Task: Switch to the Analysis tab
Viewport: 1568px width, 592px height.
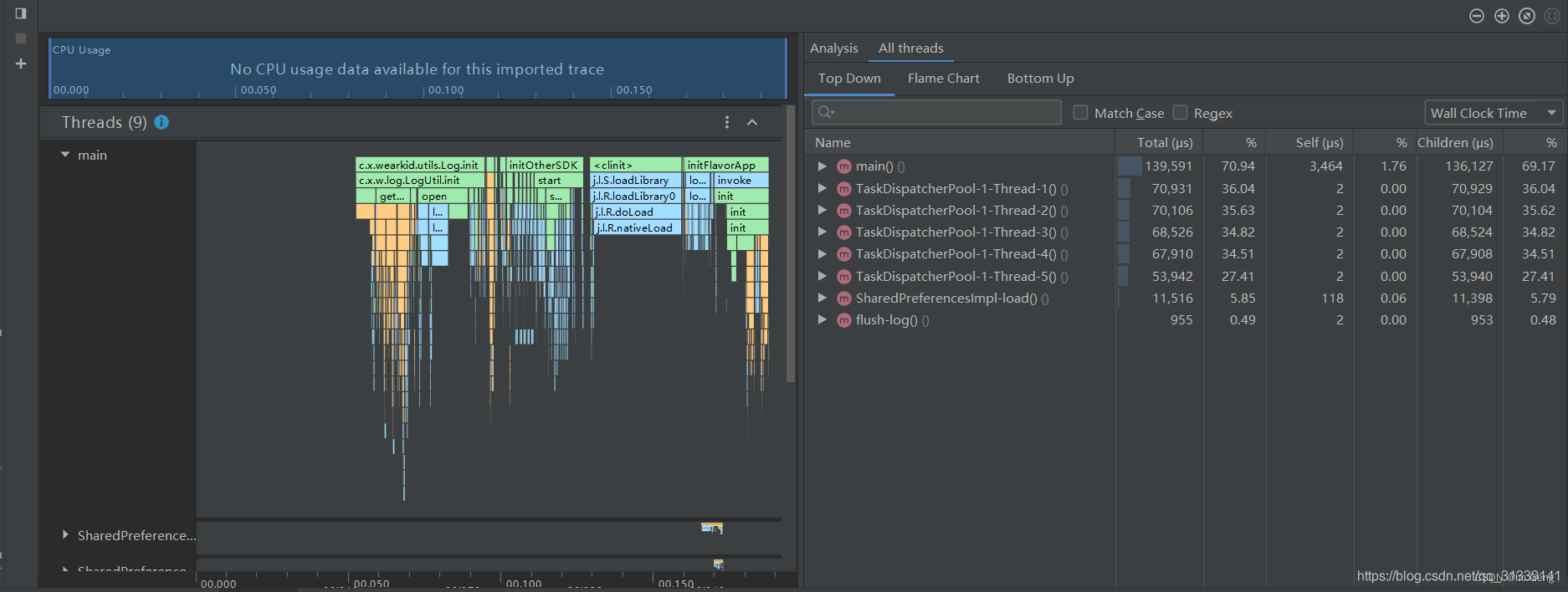Action: click(x=834, y=48)
